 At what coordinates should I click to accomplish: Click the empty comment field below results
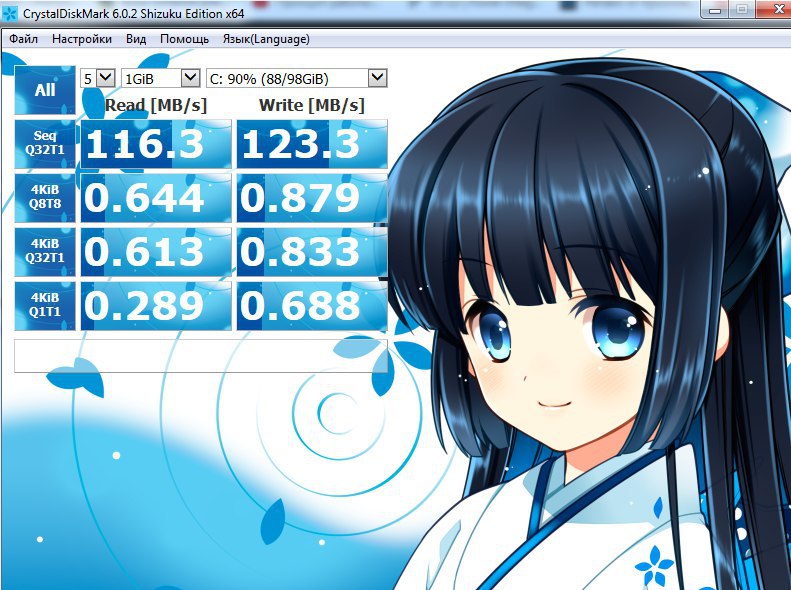click(x=201, y=356)
